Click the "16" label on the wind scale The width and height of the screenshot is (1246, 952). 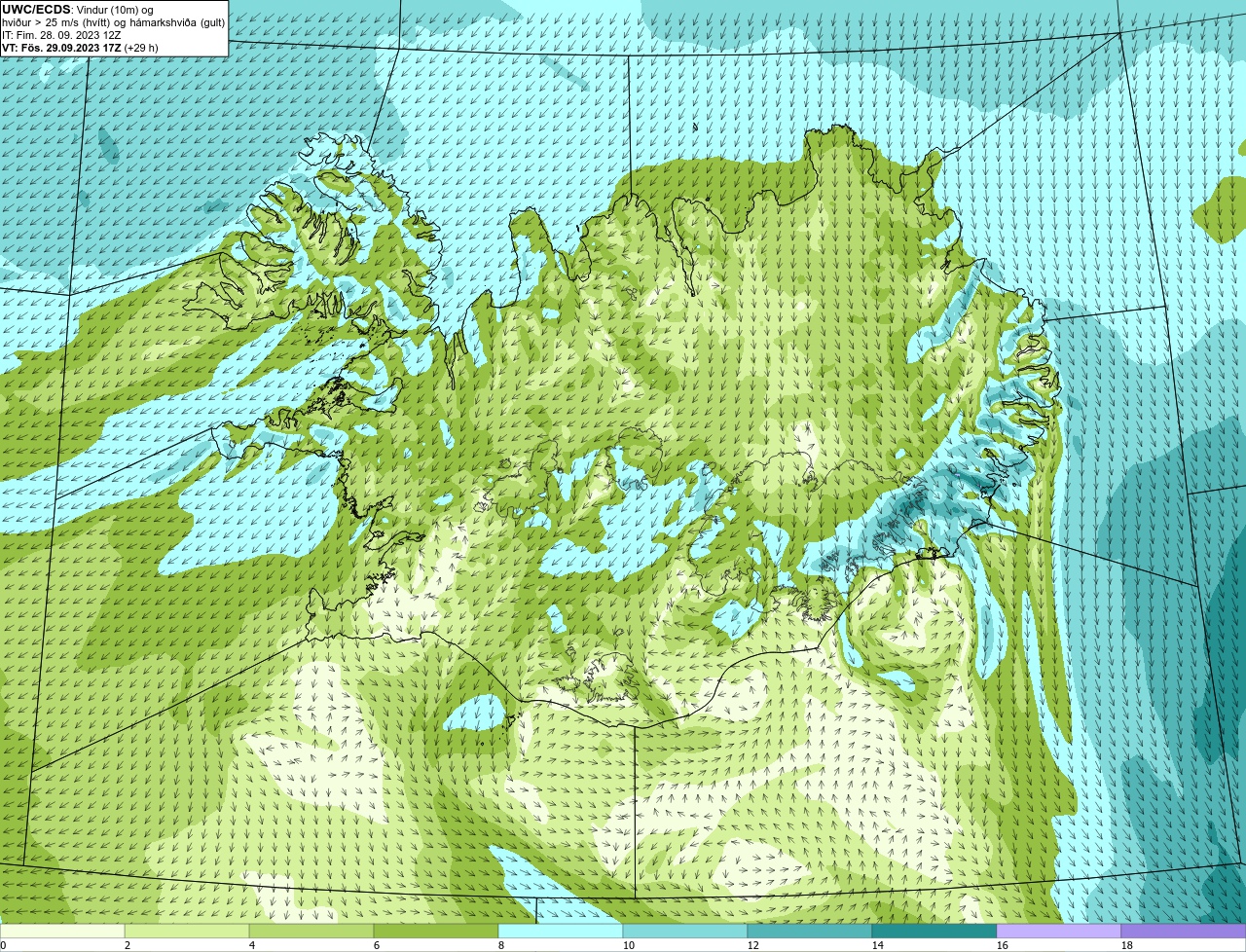tap(1003, 945)
